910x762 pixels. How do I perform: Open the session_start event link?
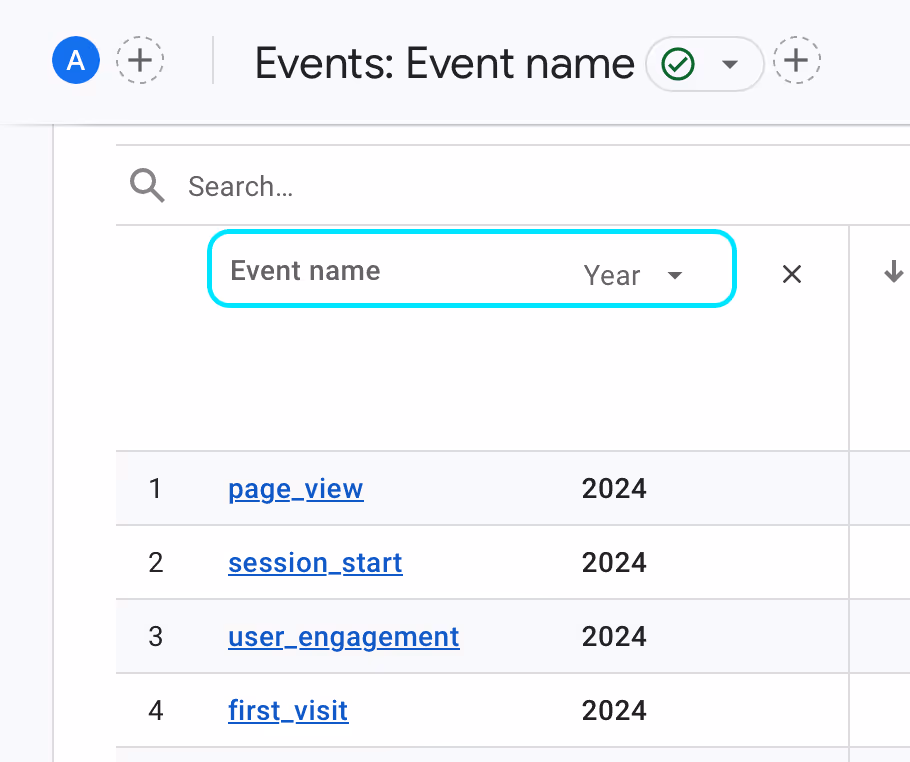click(x=315, y=563)
